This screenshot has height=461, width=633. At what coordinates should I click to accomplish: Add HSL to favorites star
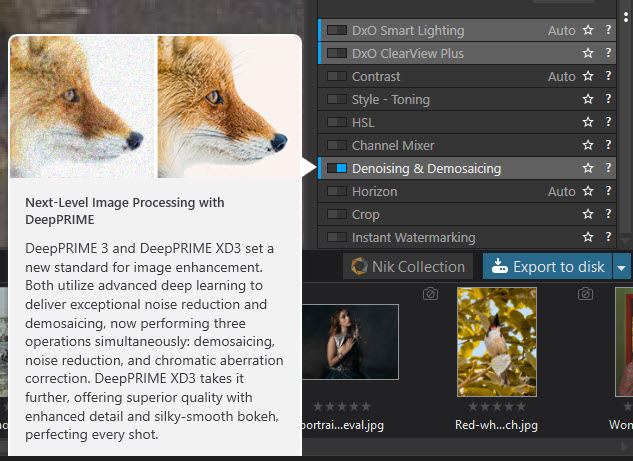coord(588,122)
